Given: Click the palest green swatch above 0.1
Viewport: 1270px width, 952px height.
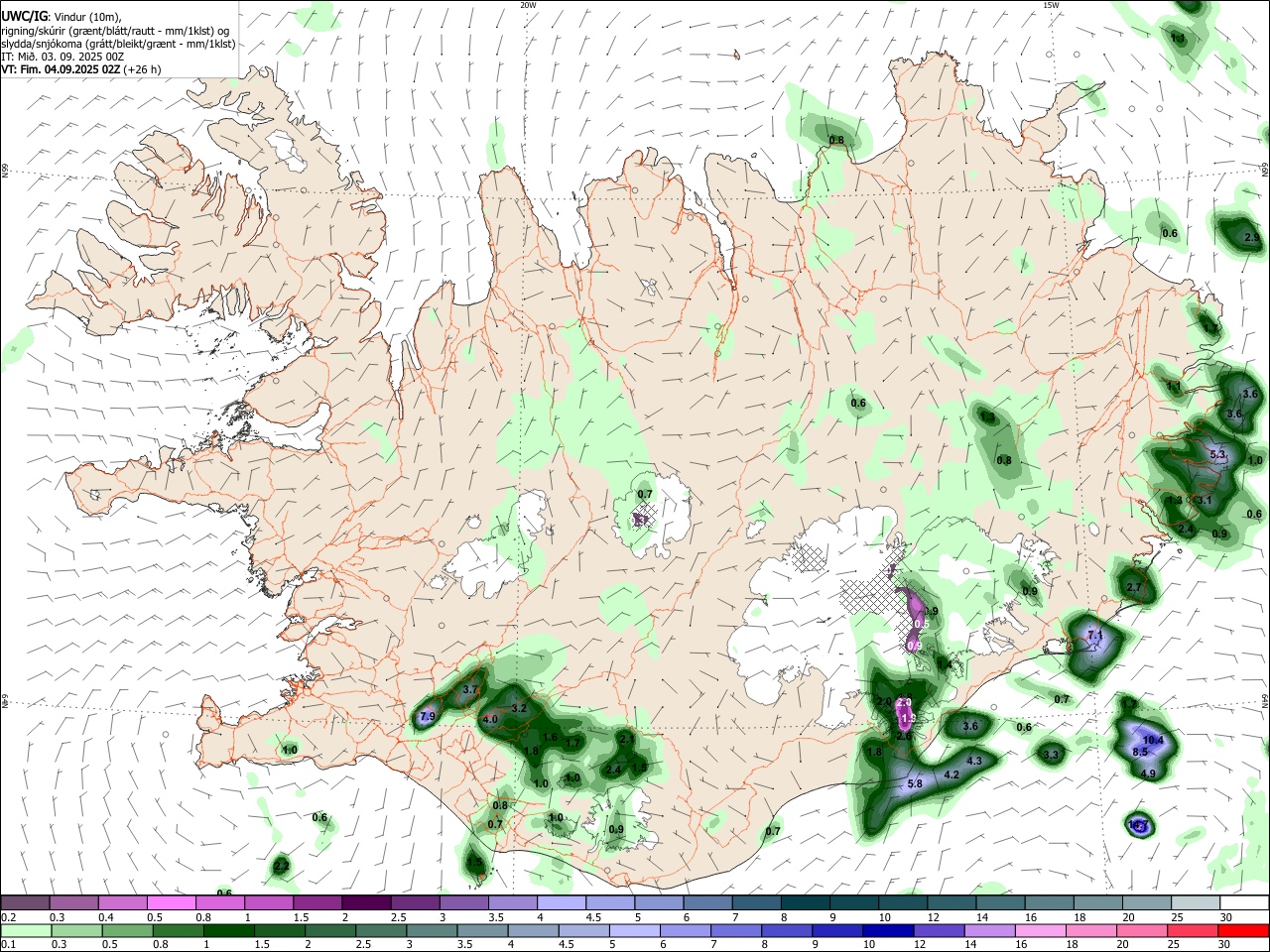Looking at the screenshot, I should [26, 930].
